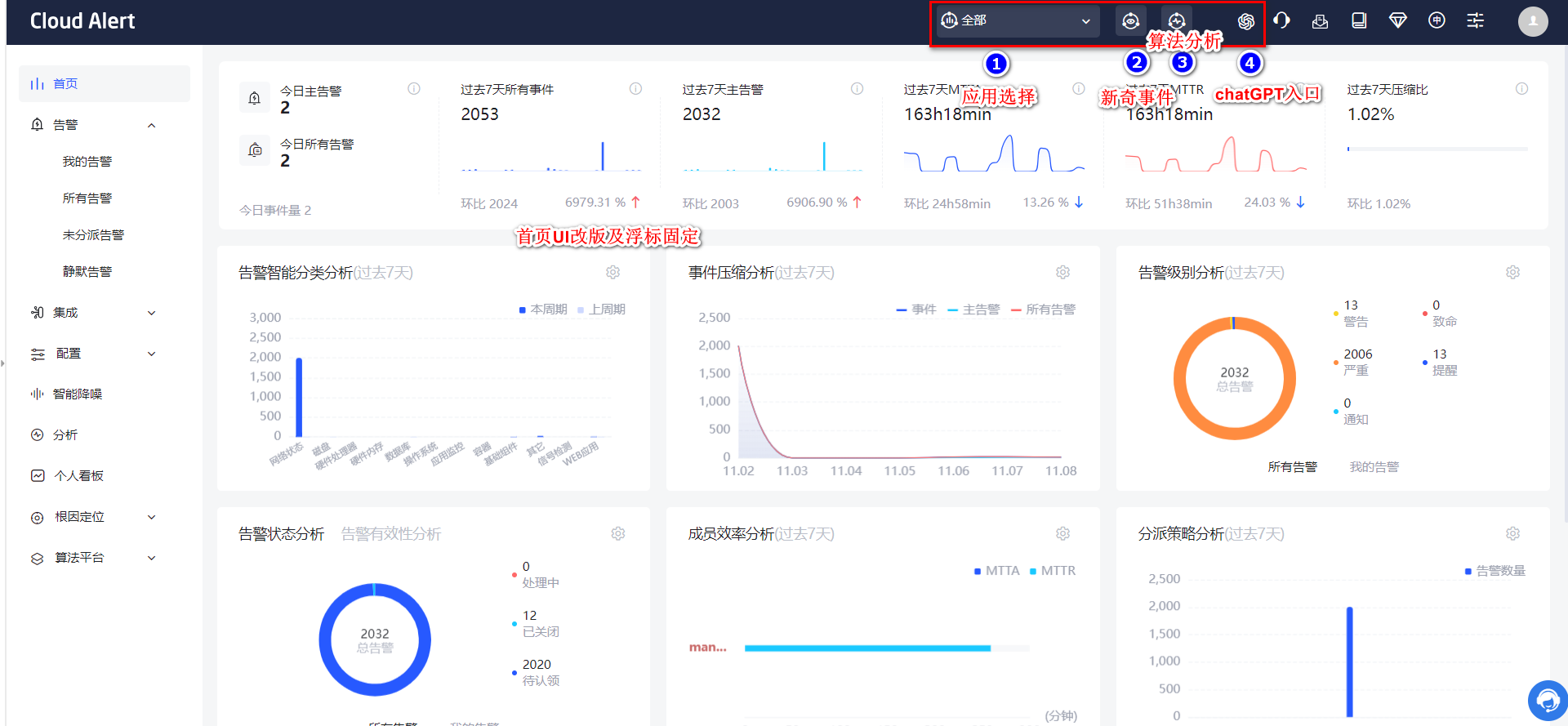Screen dimensions: 1568x726
Task: Toggle the MTTR legend series
Action: [x=1053, y=571]
